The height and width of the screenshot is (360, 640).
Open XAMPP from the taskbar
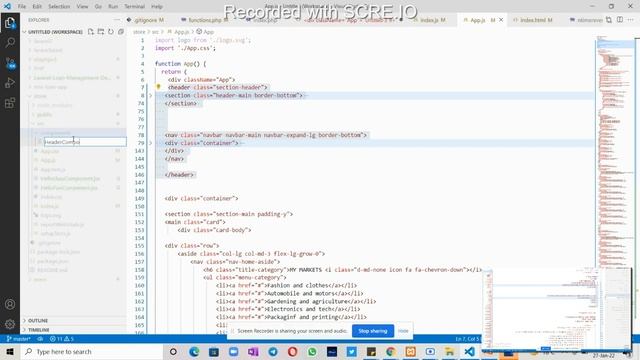point(411,351)
